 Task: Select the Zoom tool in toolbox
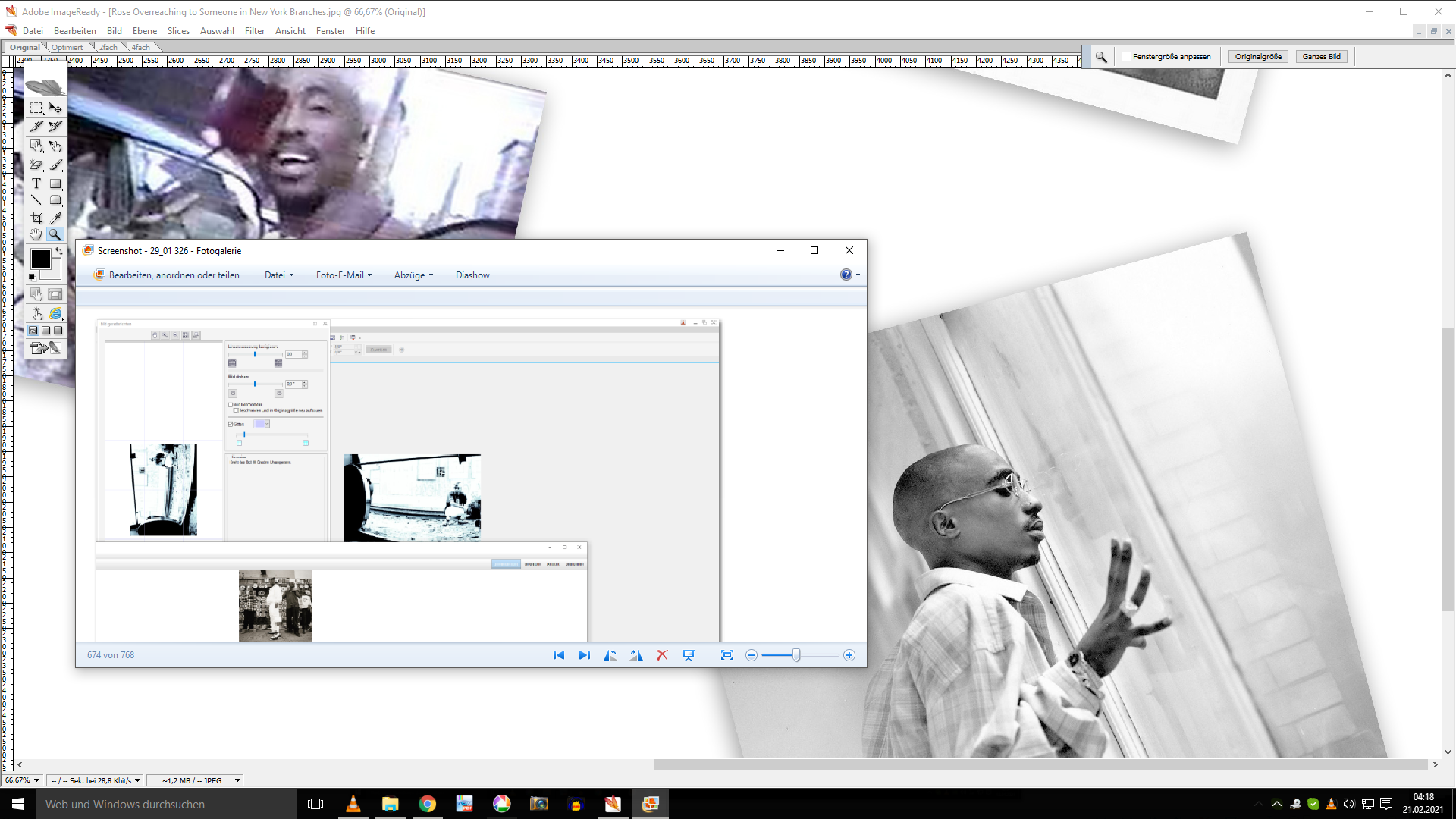click(55, 234)
